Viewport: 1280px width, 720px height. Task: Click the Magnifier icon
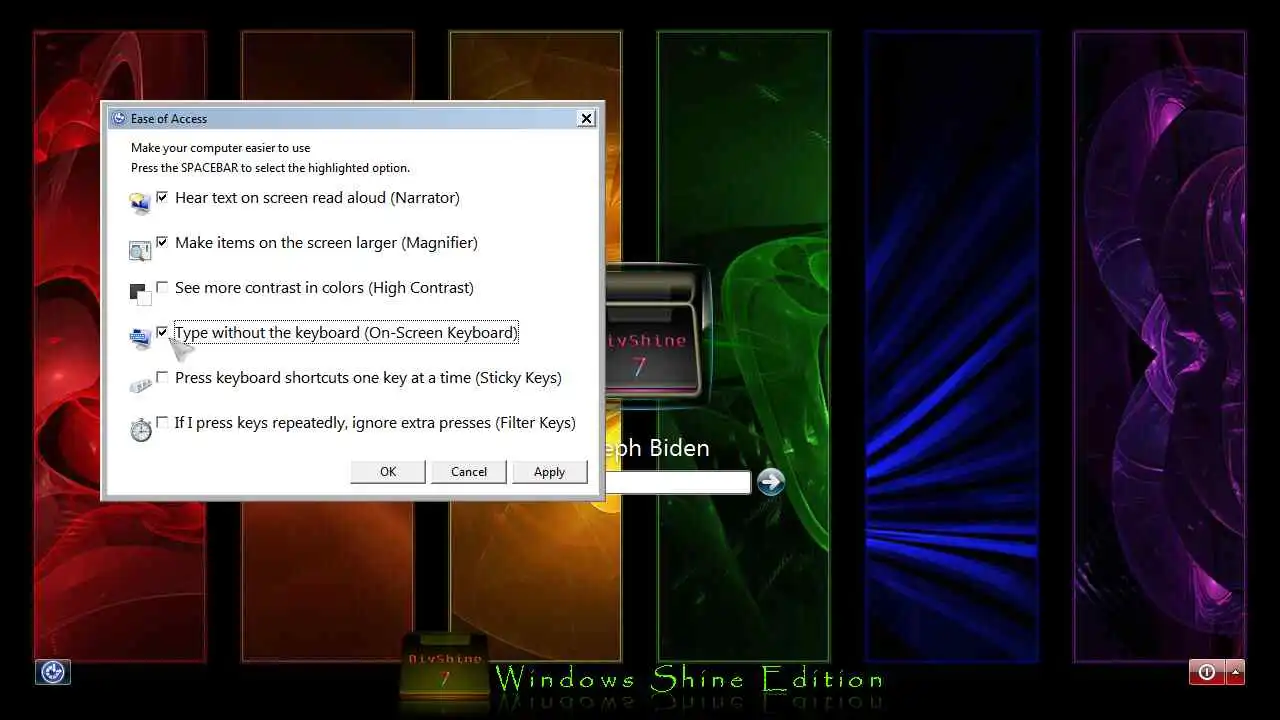click(x=140, y=250)
